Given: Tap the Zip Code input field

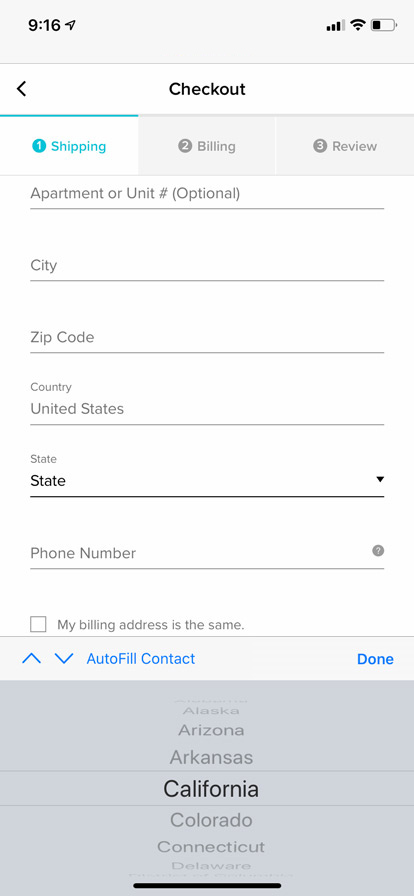Looking at the screenshot, I should tap(207, 338).
